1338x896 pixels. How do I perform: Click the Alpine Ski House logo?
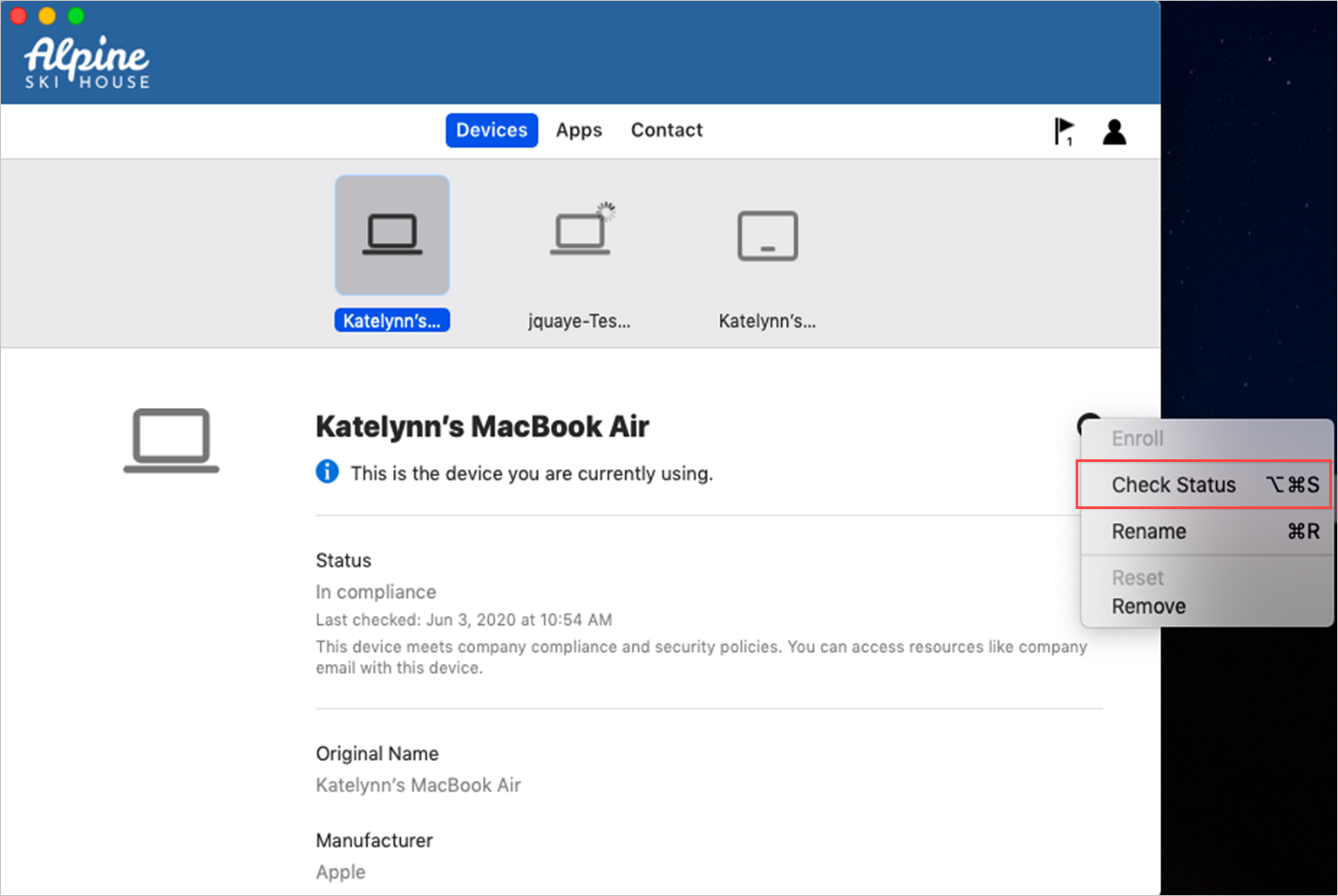pos(86,63)
